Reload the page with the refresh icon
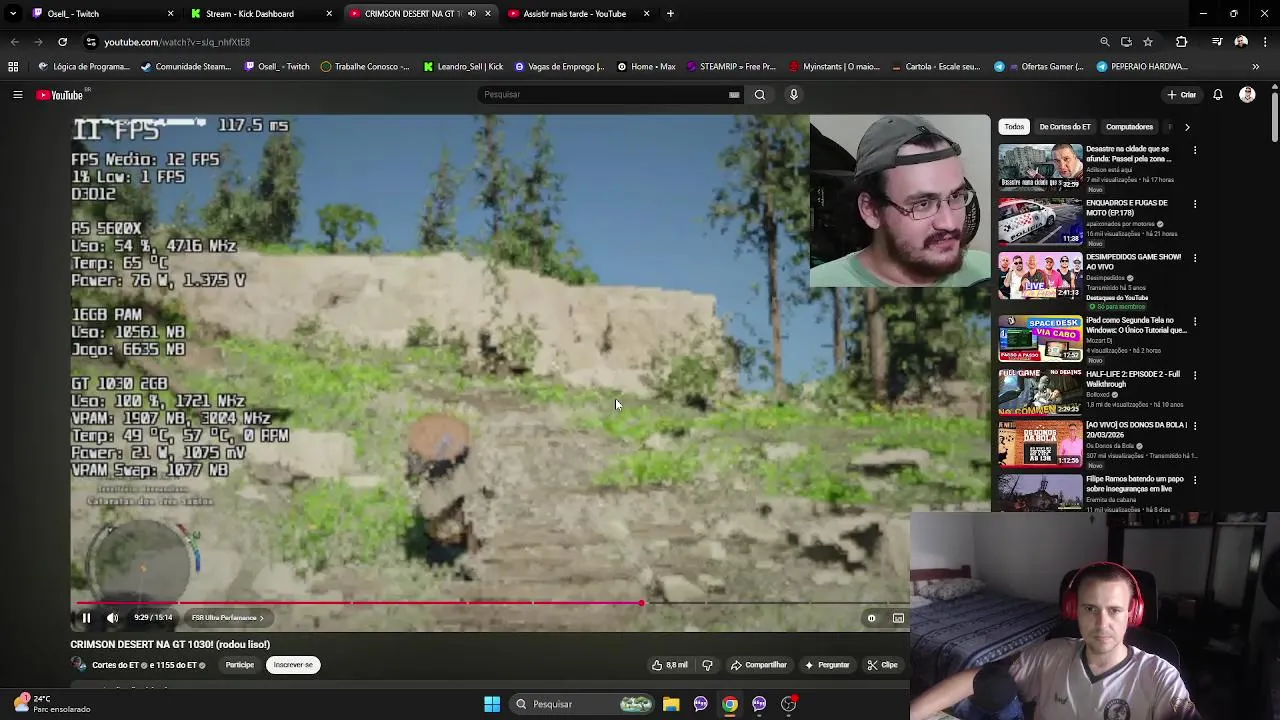1280x720 pixels. pyautogui.click(x=62, y=42)
